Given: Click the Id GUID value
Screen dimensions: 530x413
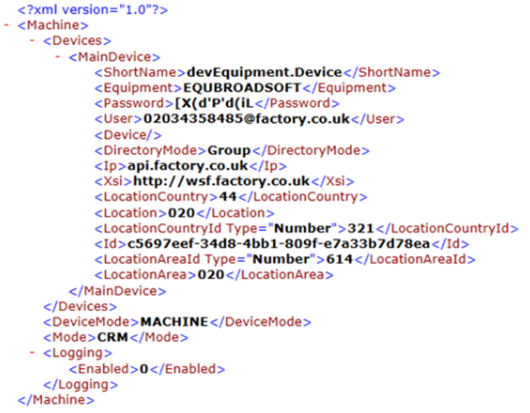Looking at the screenshot, I should pos(279,244).
